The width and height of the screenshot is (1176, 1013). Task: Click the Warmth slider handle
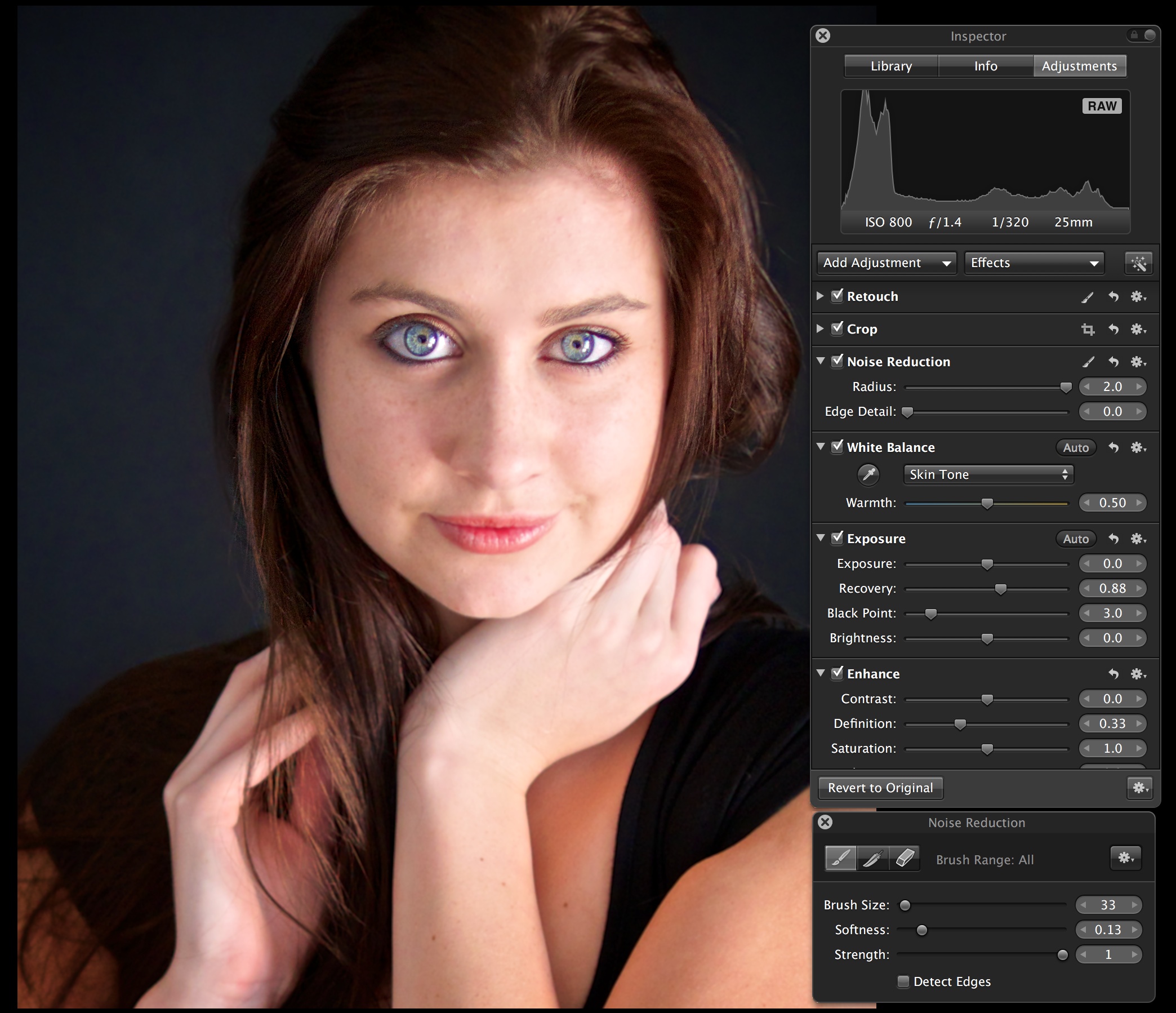987,504
